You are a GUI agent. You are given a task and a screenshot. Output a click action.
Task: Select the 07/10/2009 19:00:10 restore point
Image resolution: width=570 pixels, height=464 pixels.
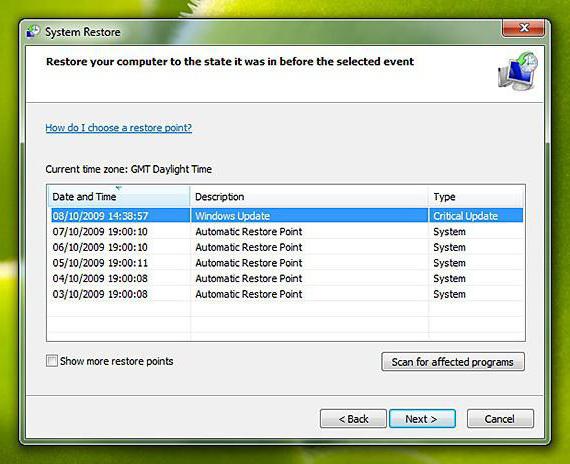click(x=286, y=232)
